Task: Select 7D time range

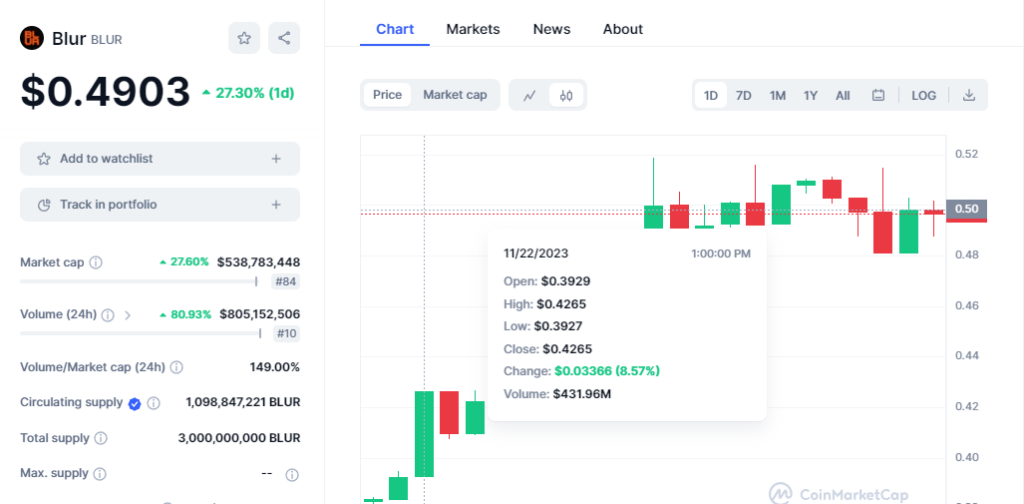Action: coord(744,95)
